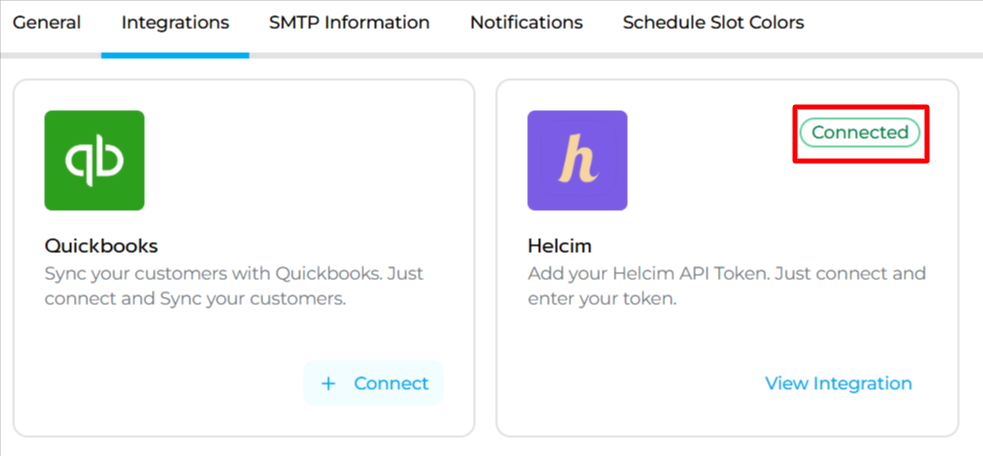The image size is (983, 456).
Task: Click the purple Helcim logo icon
Action: click(577, 160)
